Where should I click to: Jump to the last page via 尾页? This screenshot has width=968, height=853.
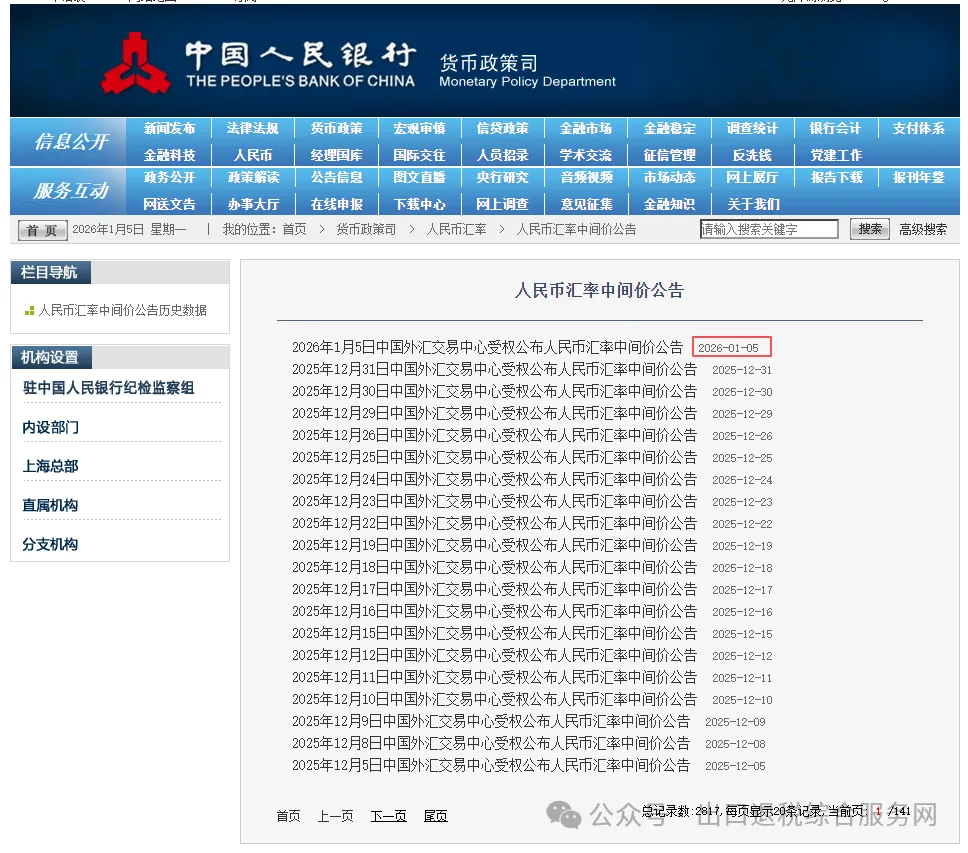(435, 815)
